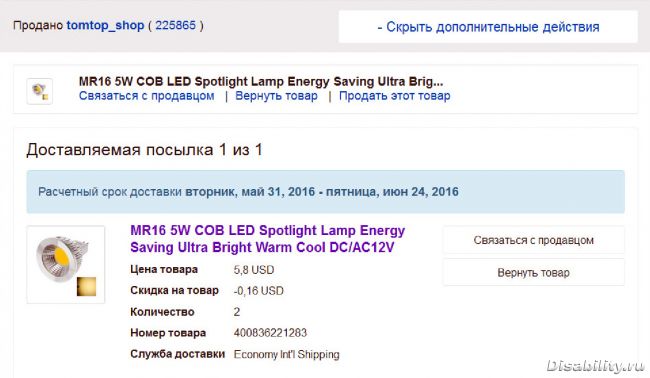View seller feedback score 225865
This screenshot has height=378, width=650.
click(x=175, y=25)
